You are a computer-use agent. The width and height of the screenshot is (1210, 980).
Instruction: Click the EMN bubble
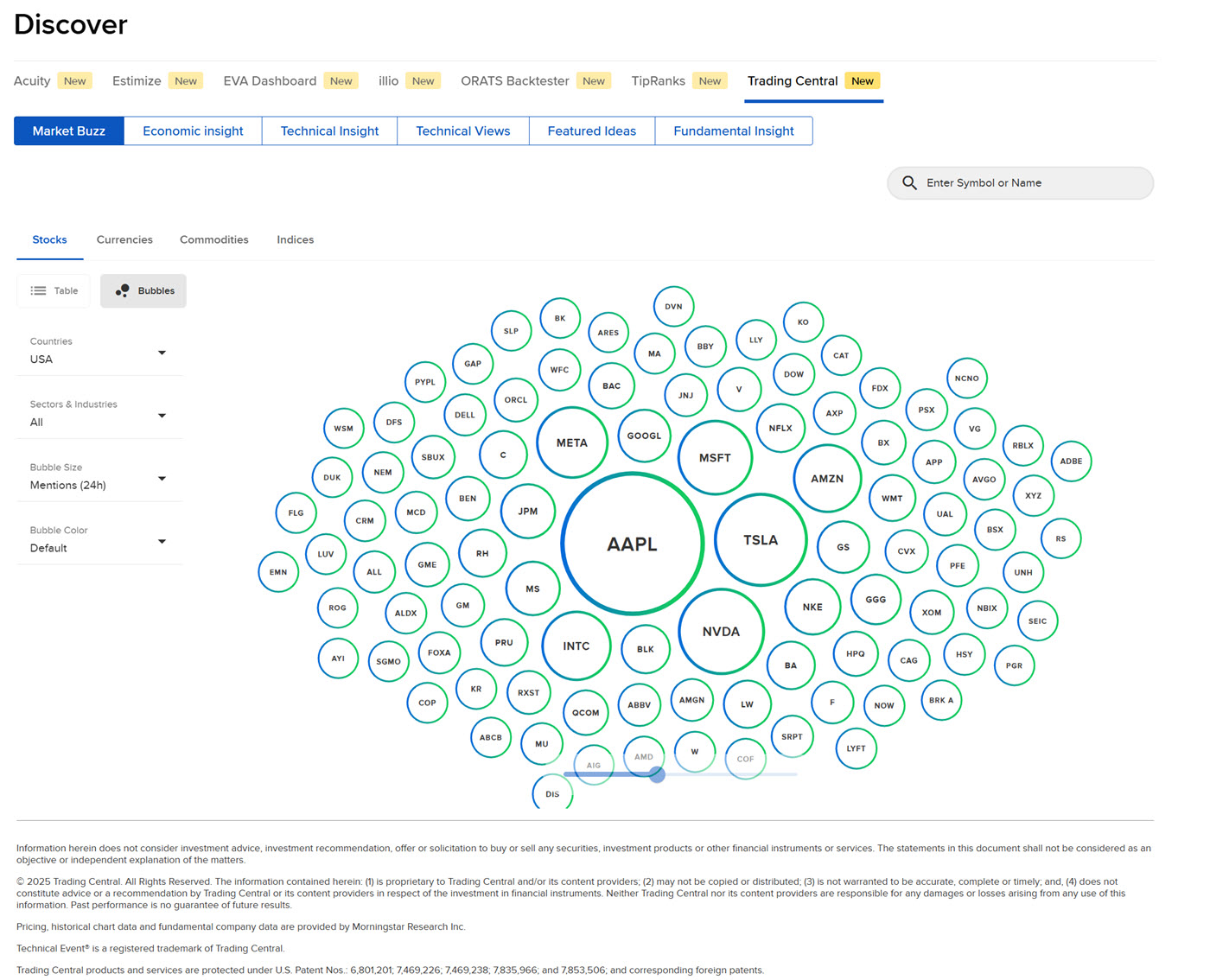point(278,572)
